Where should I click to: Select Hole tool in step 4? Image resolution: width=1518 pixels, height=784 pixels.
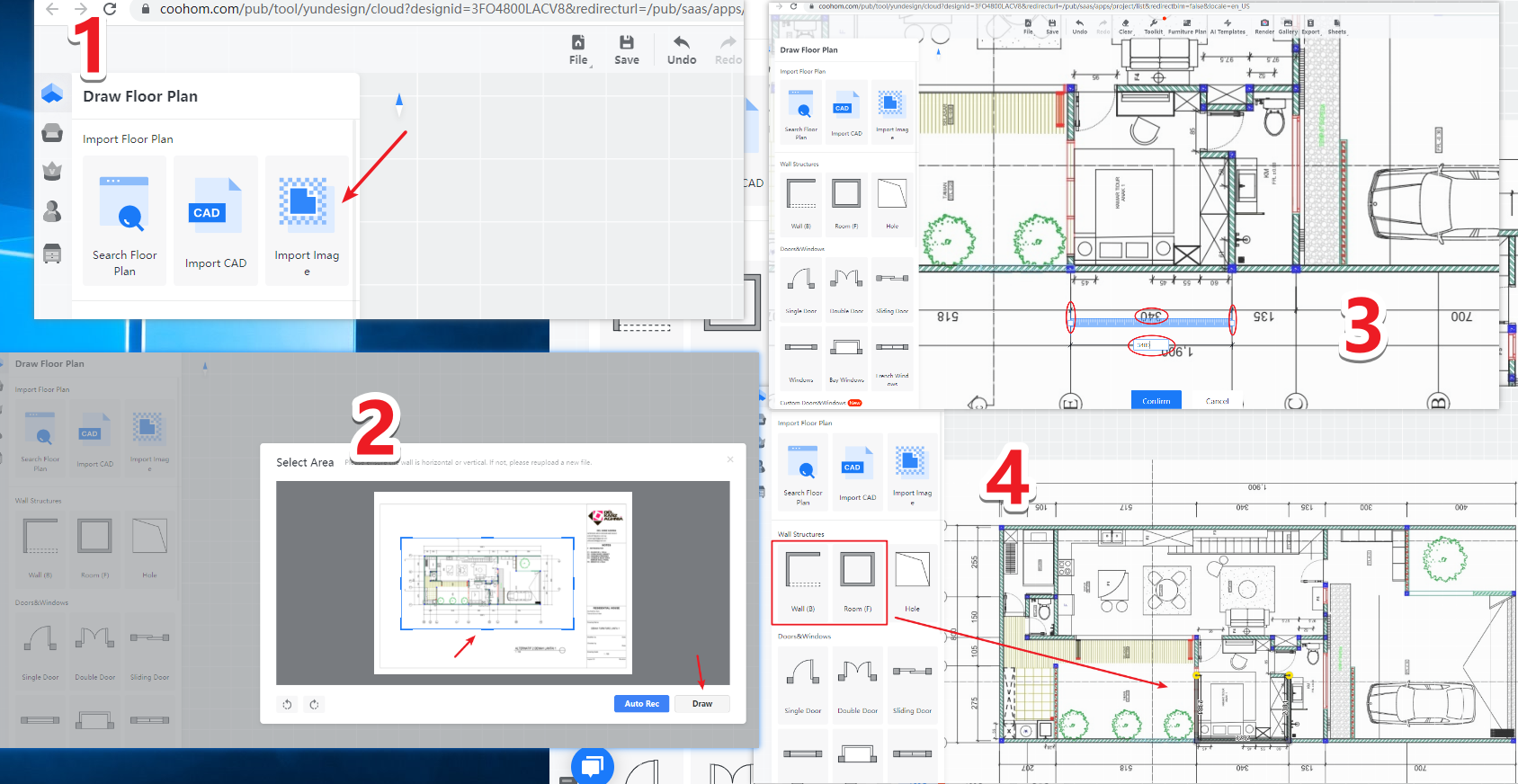(912, 582)
